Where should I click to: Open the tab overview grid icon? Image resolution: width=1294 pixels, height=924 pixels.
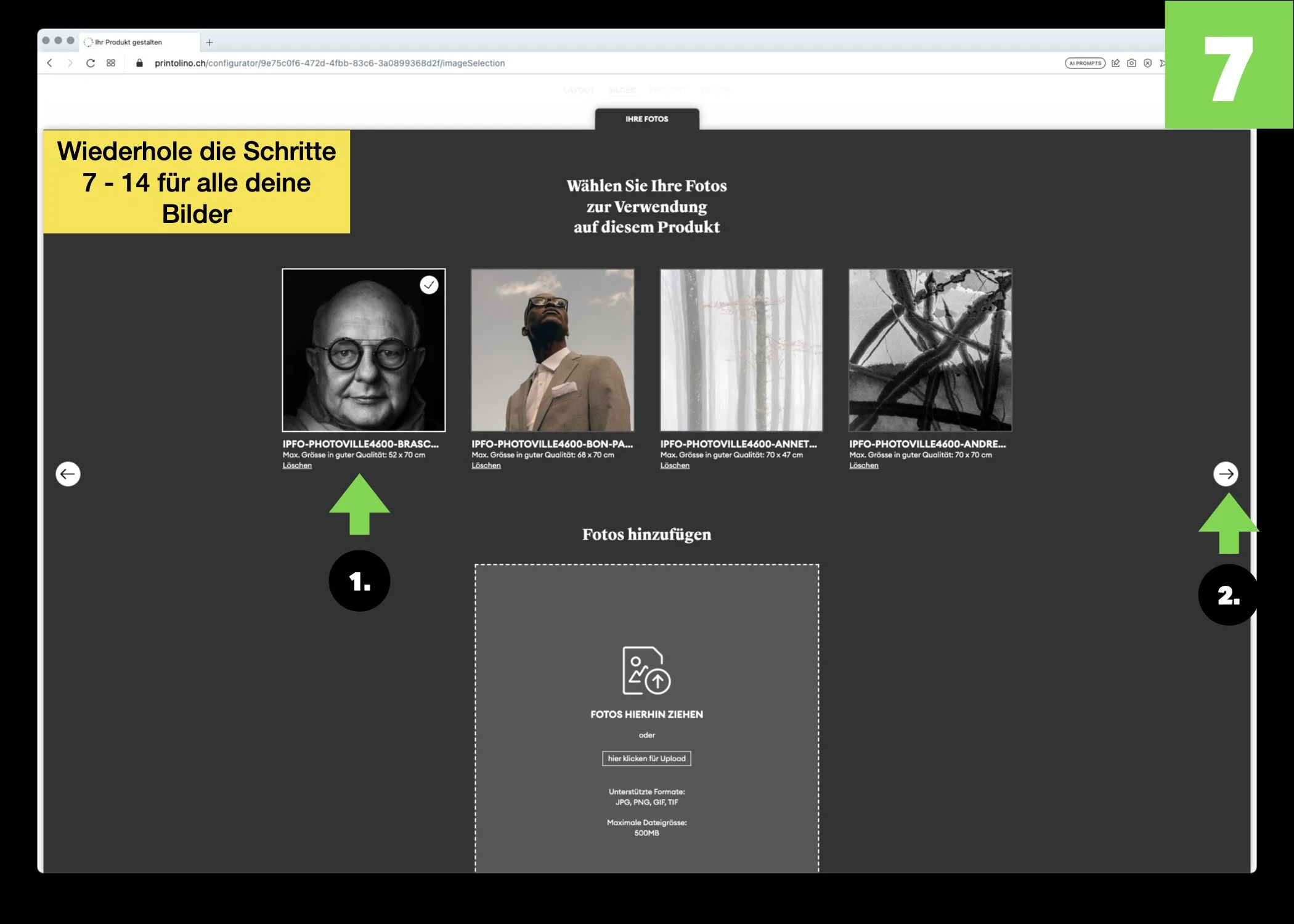(x=111, y=63)
